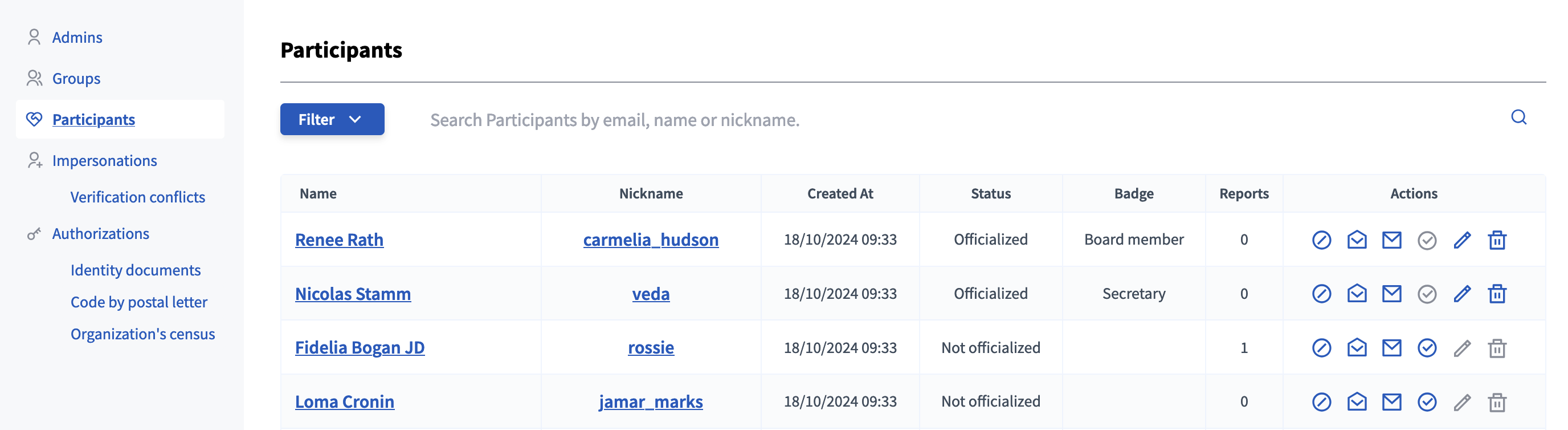The image size is (1568, 430).
Task: Collapse the Impersonations section
Action: pos(105,160)
